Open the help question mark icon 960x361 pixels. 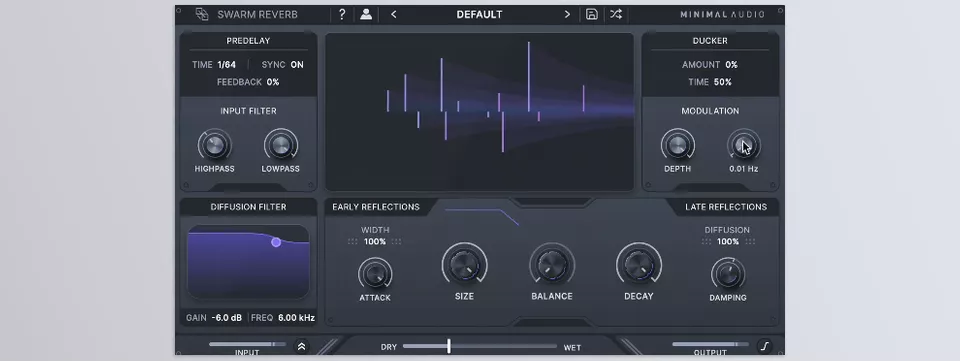point(342,14)
